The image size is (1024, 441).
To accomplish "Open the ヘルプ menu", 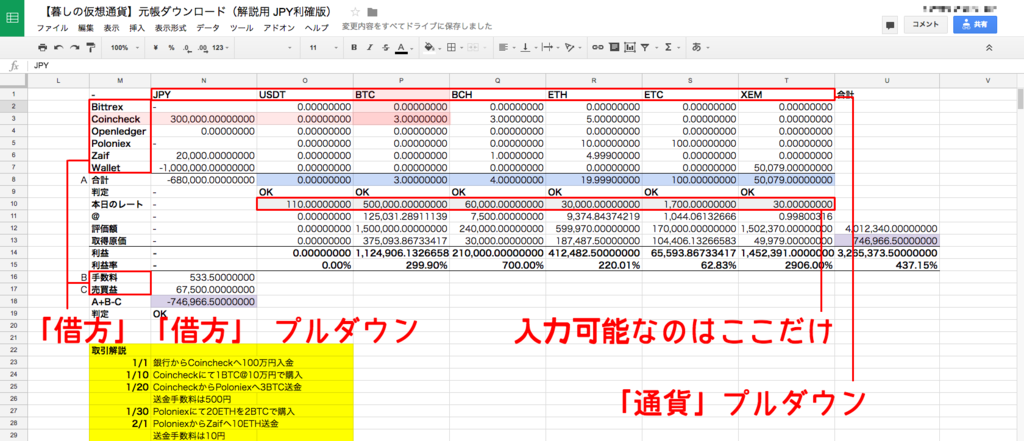I will pyautogui.click(x=317, y=28).
